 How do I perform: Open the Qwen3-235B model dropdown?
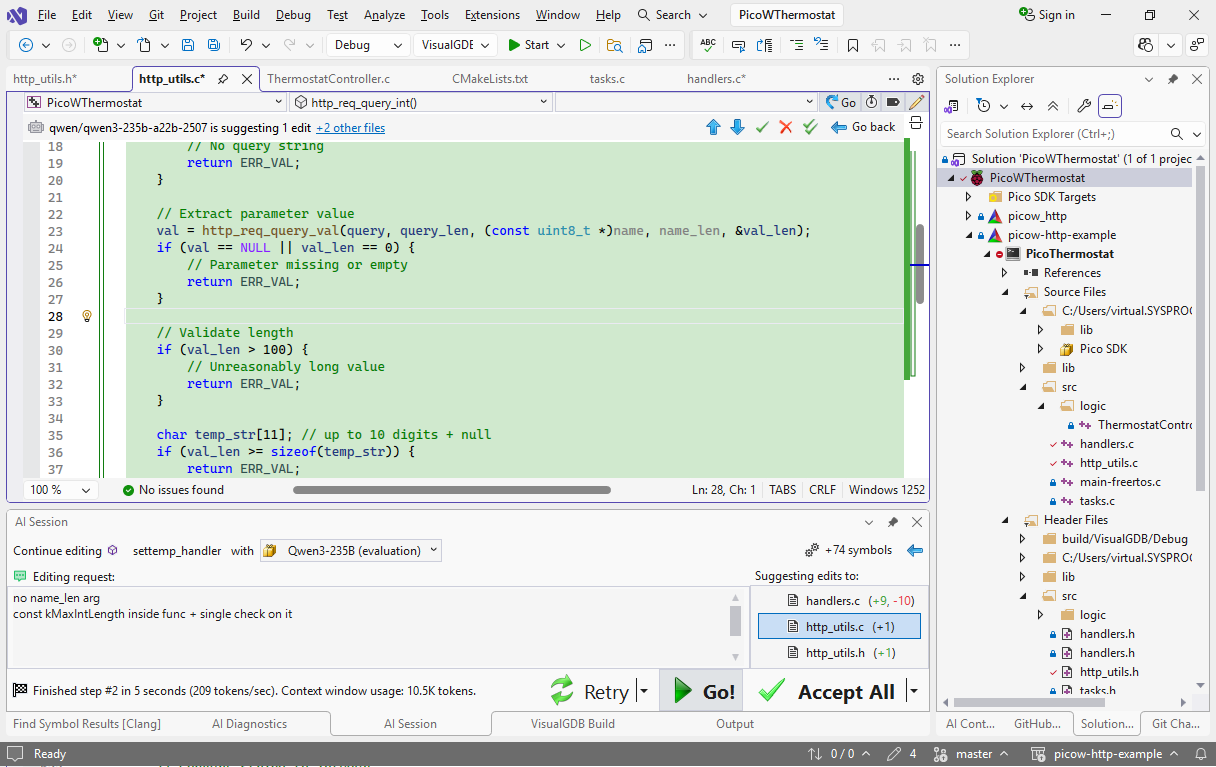pos(351,550)
